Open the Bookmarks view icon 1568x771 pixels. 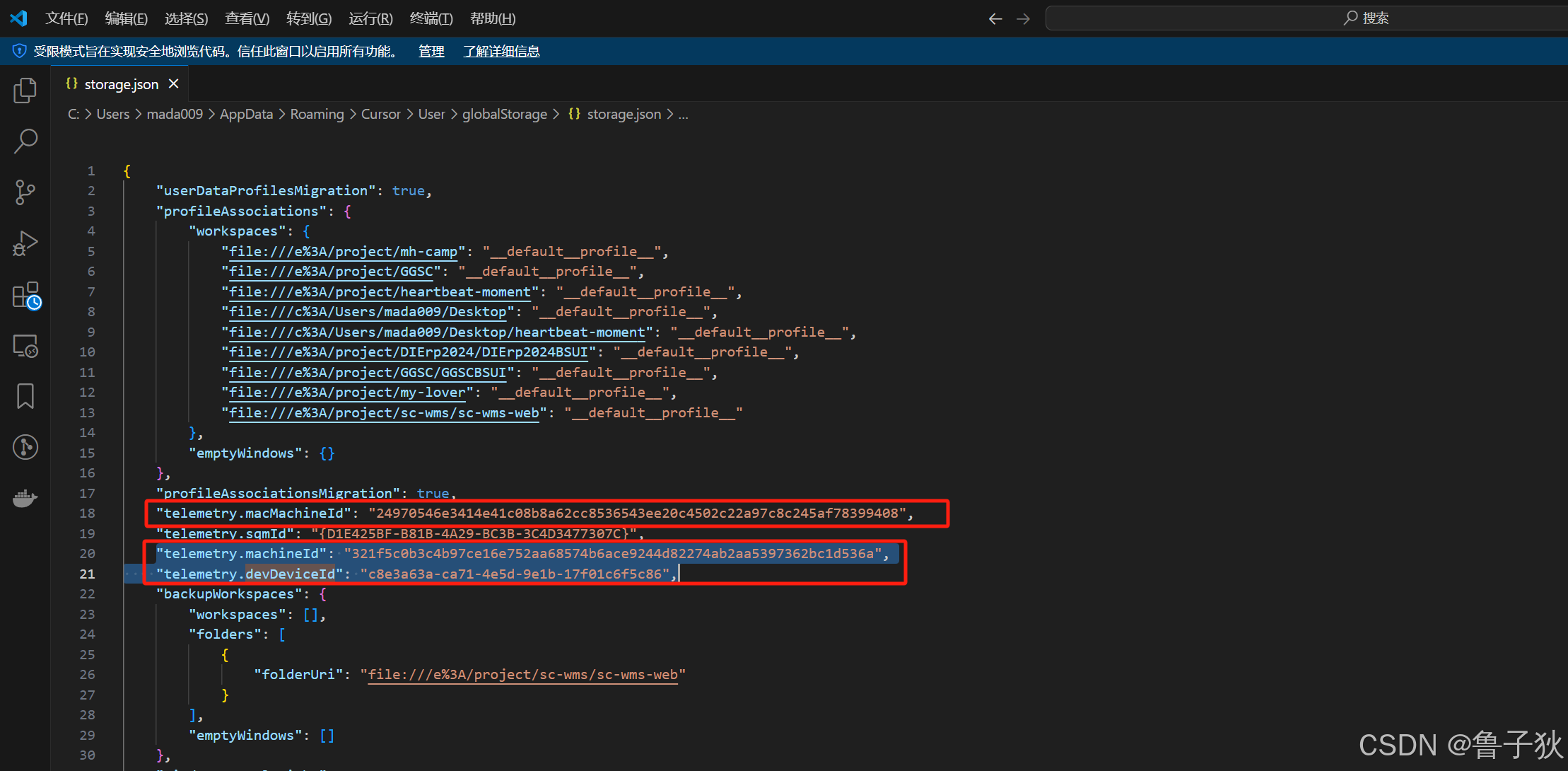(x=25, y=396)
